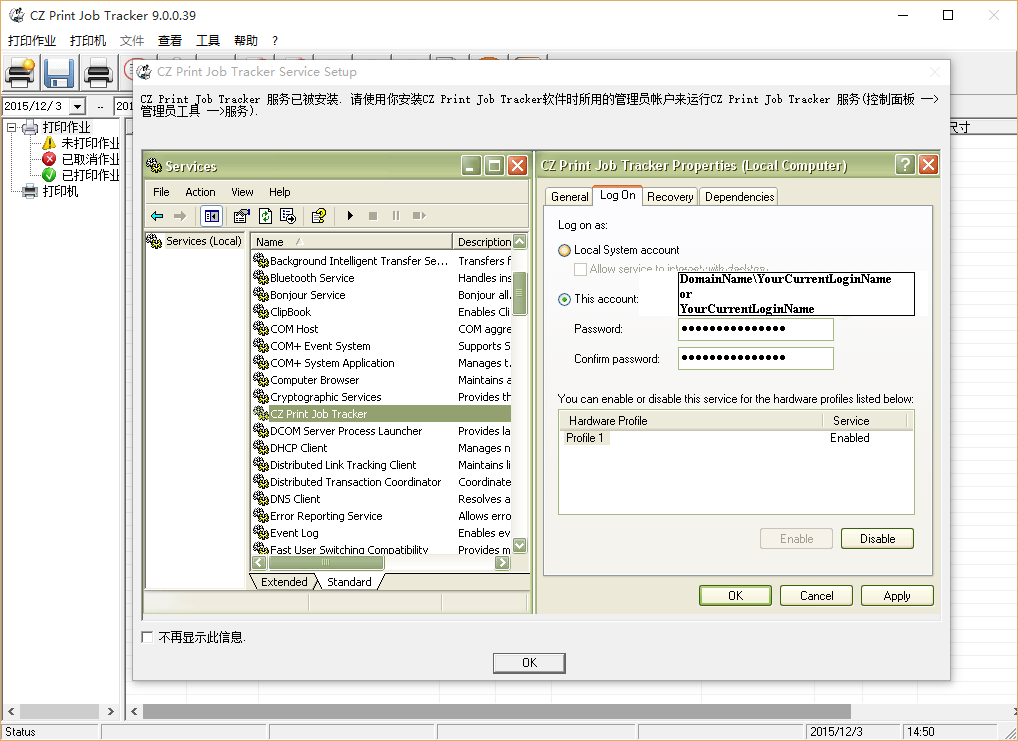
Task: Click the Apply button in Properties
Action: tap(897, 596)
